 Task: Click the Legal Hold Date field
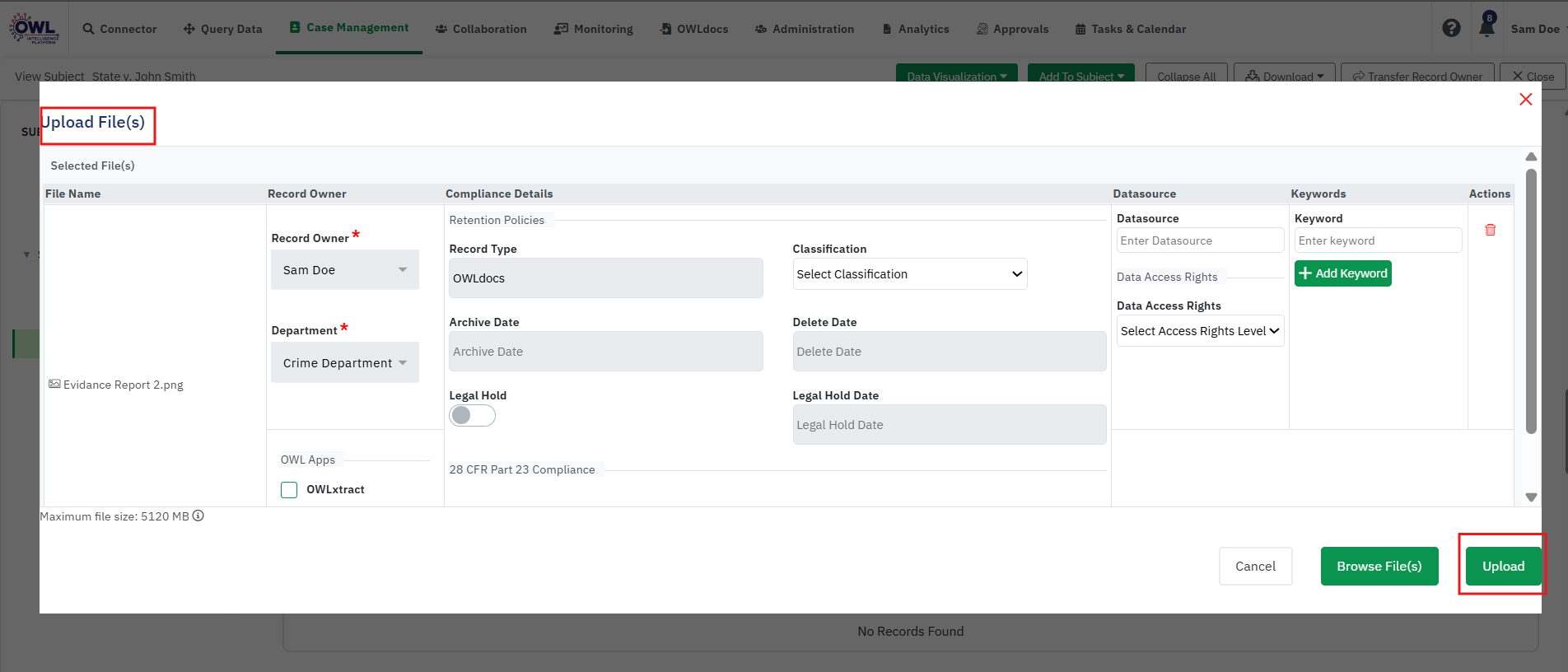[950, 425]
